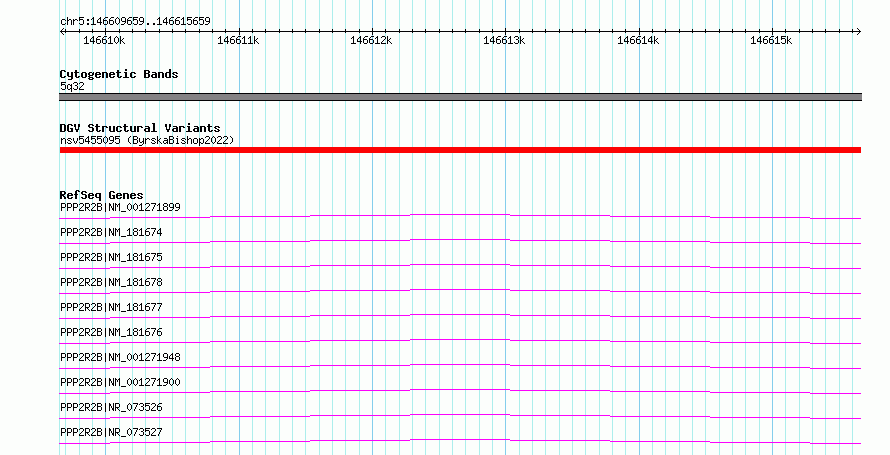Click the 146613k ruler tick label
Viewport: 890px width, 455px height.
(x=504, y=40)
